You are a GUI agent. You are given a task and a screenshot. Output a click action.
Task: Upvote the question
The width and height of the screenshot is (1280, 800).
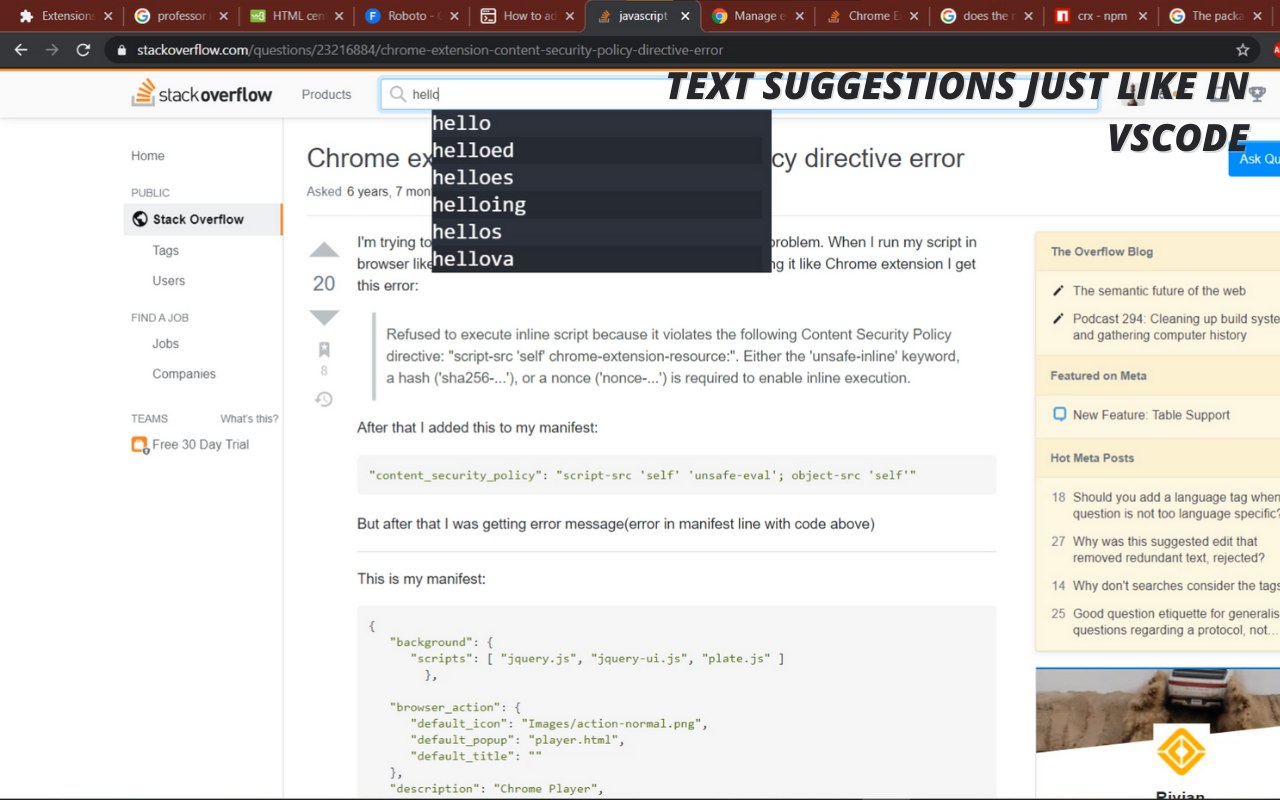[x=324, y=250]
